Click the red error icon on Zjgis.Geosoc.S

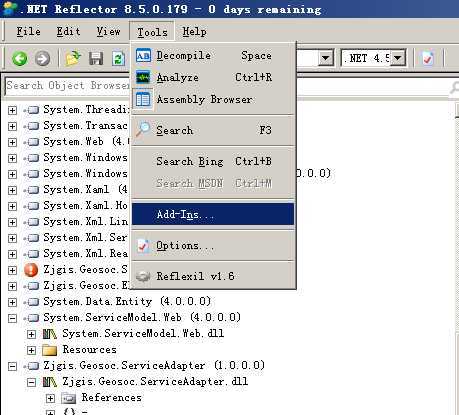pyautogui.click(x=31, y=270)
